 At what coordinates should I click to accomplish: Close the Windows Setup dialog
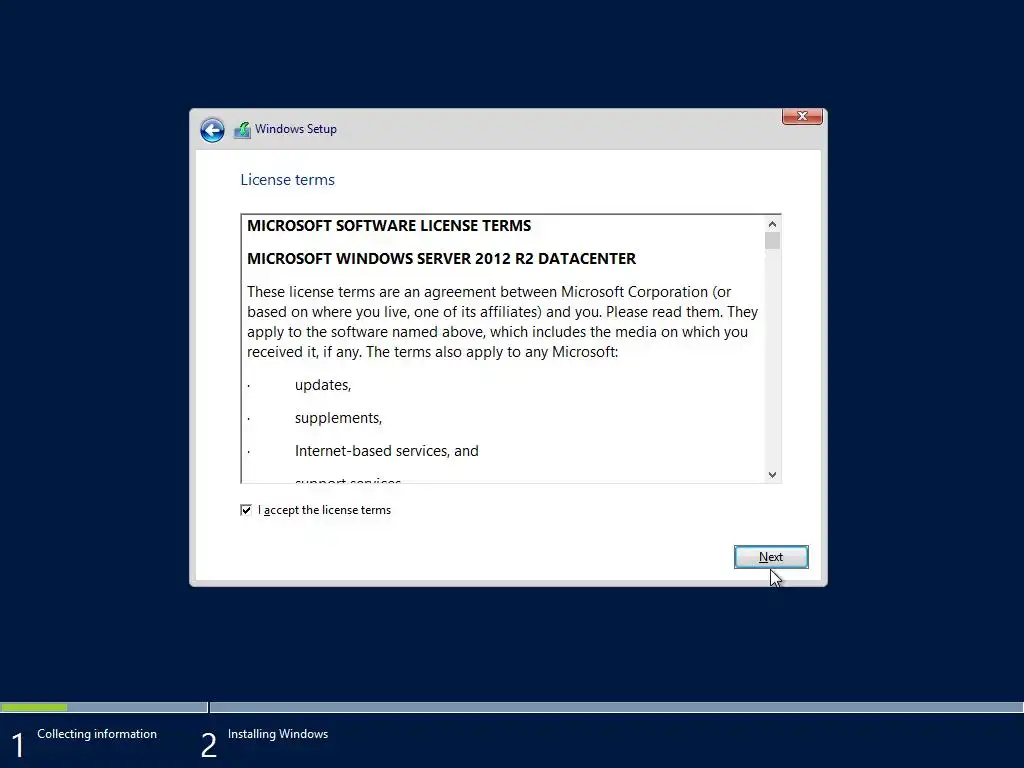[802, 116]
